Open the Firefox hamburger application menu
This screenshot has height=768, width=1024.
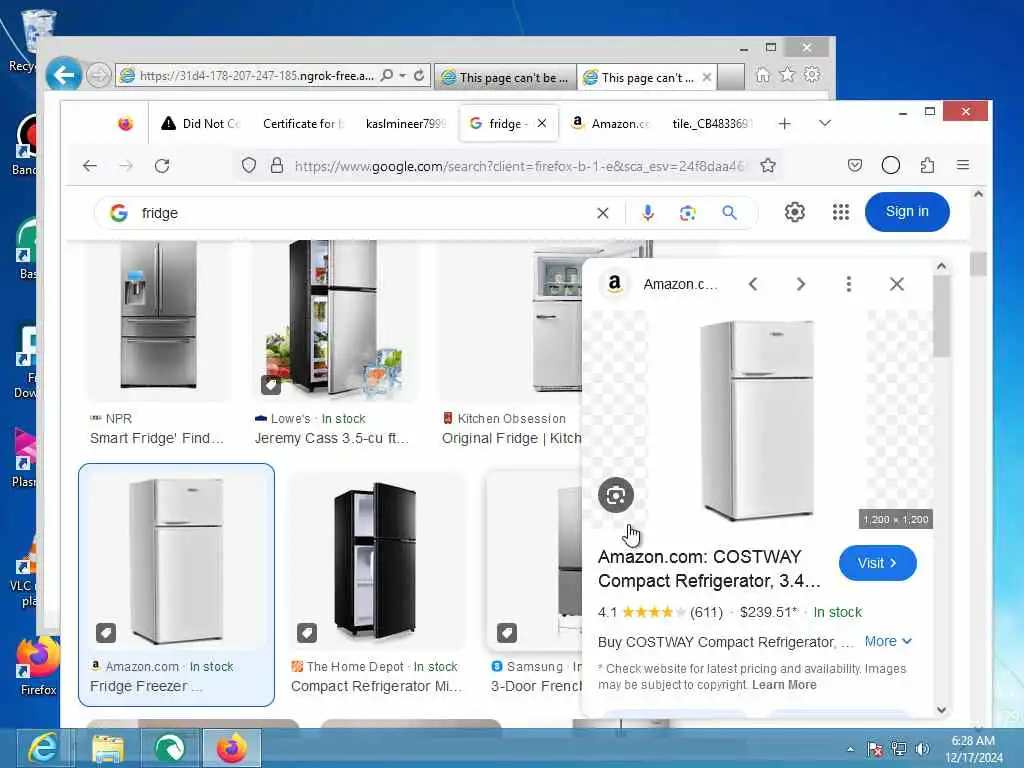[x=963, y=165]
